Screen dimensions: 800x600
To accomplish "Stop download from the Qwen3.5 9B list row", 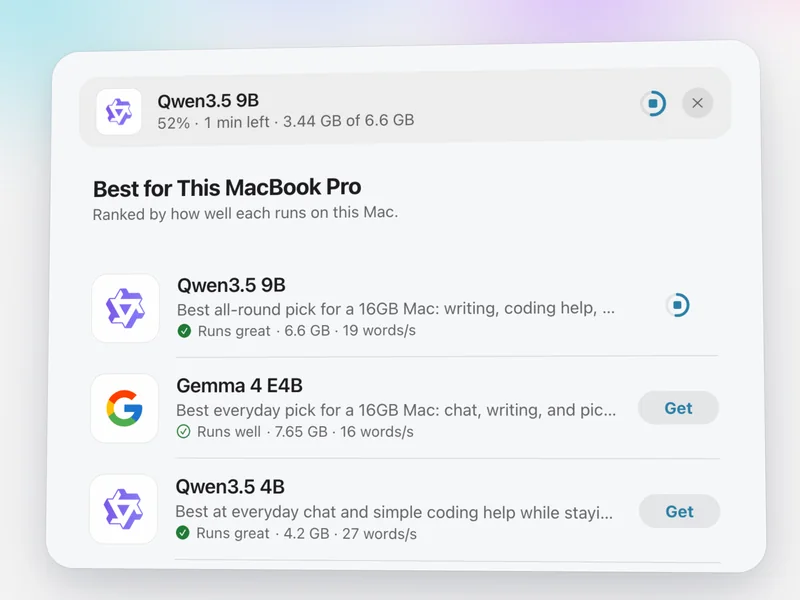I will click(678, 305).
